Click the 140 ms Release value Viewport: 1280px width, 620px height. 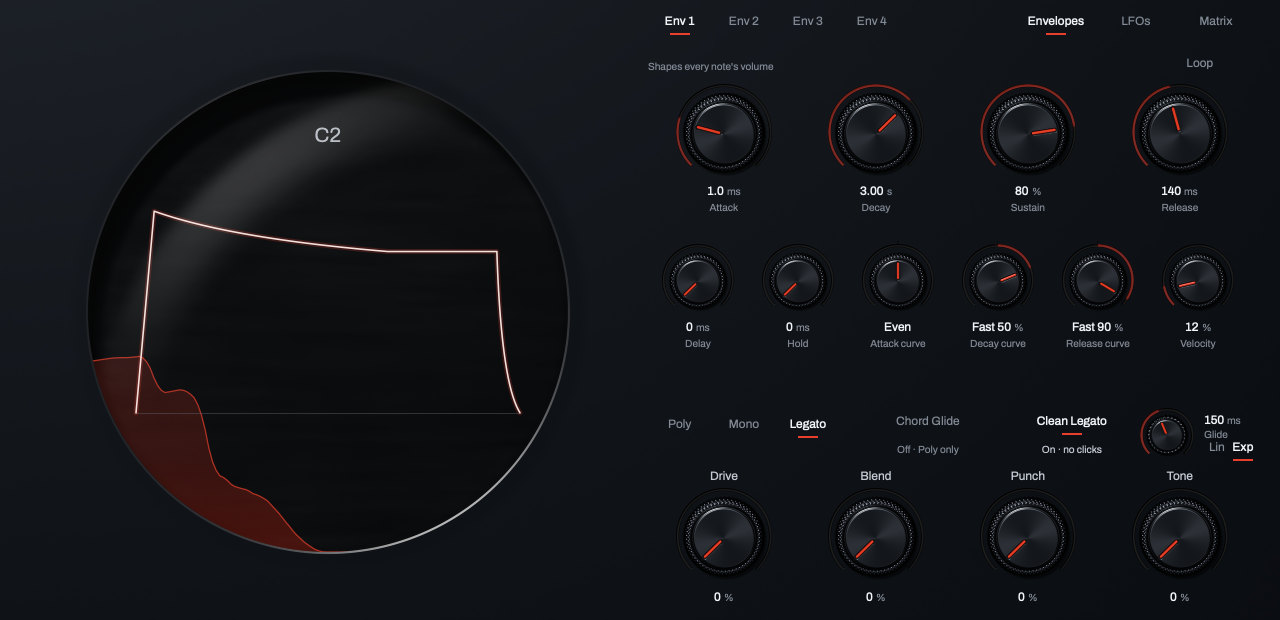point(1180,191)
